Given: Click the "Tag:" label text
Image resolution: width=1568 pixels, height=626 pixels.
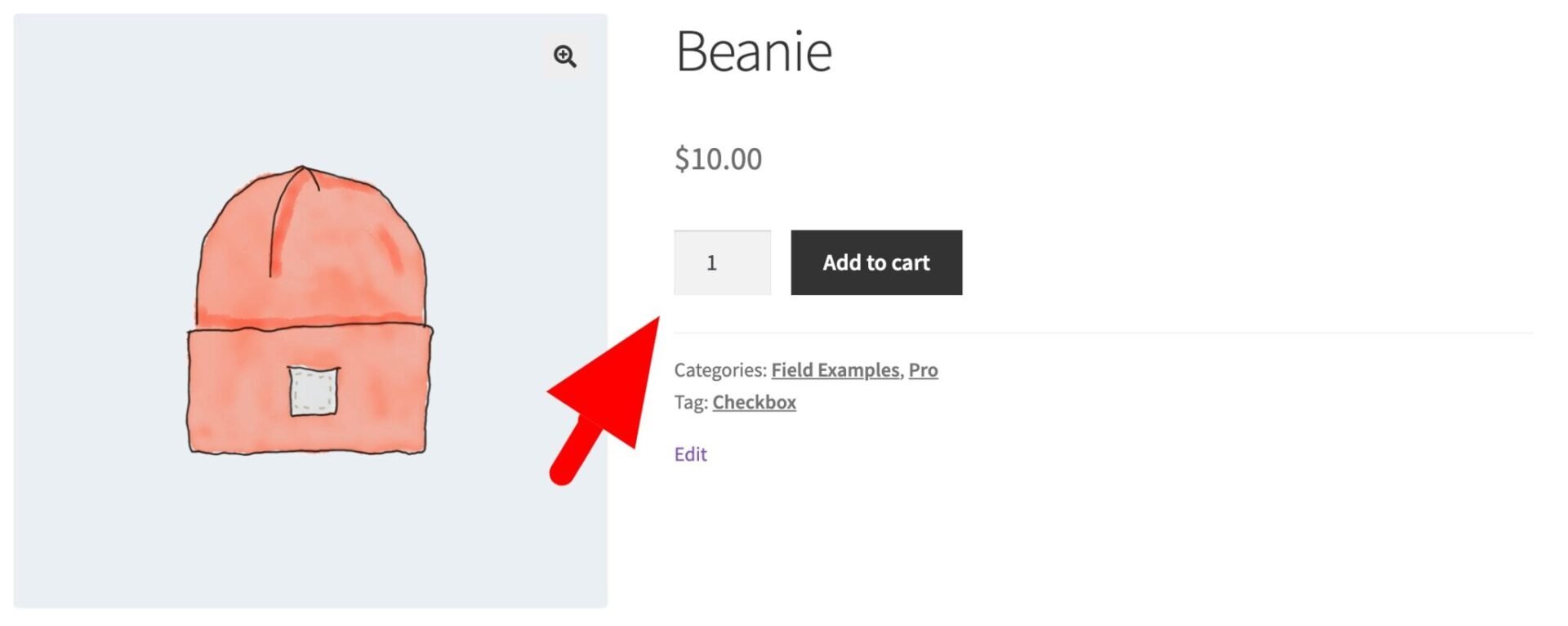Looking at the screenshot, I should [x=691, y=402].
